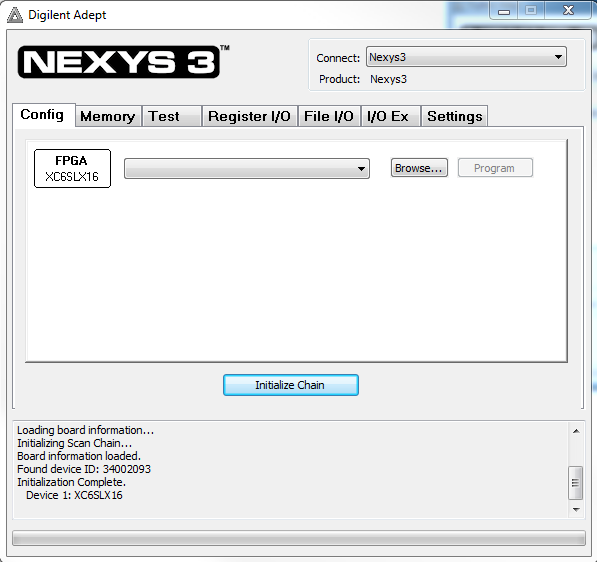Image resolution: width=597 pixels, height=562 pixels.
Task: Open the Connect device dropdown
Action: [x=466, y=57]
